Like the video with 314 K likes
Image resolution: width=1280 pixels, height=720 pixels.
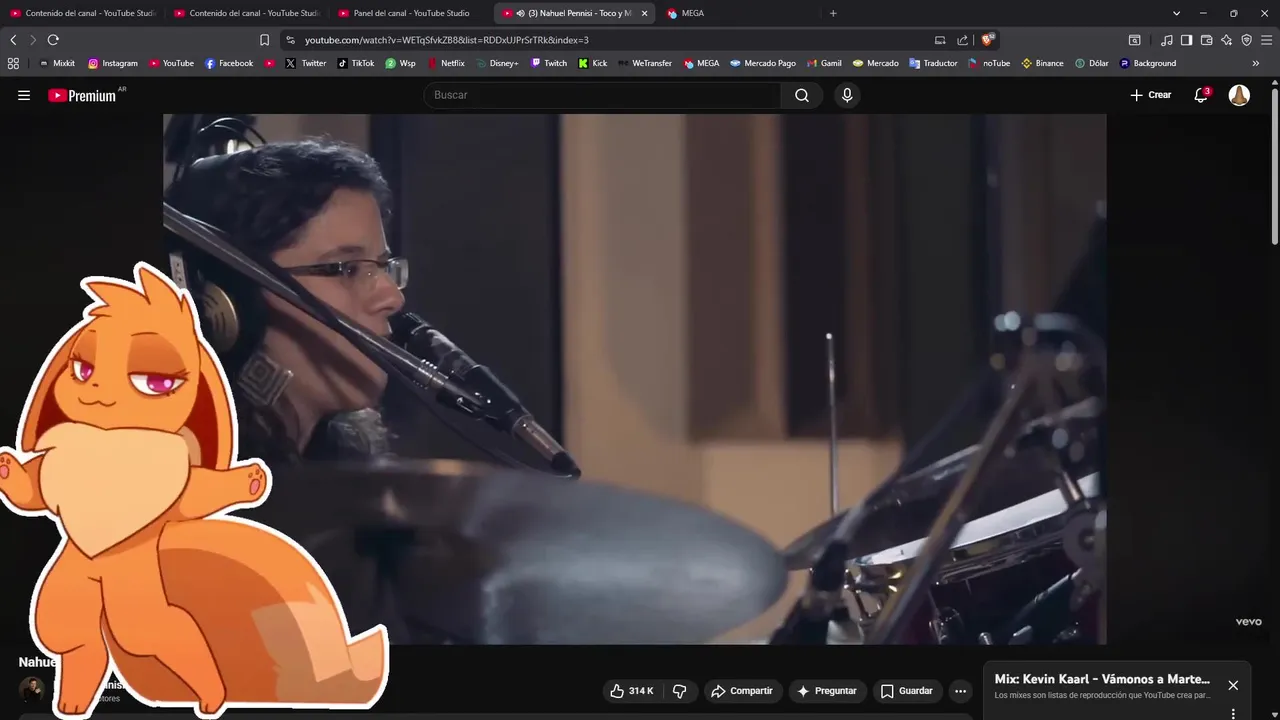click(x=631, y=691)
